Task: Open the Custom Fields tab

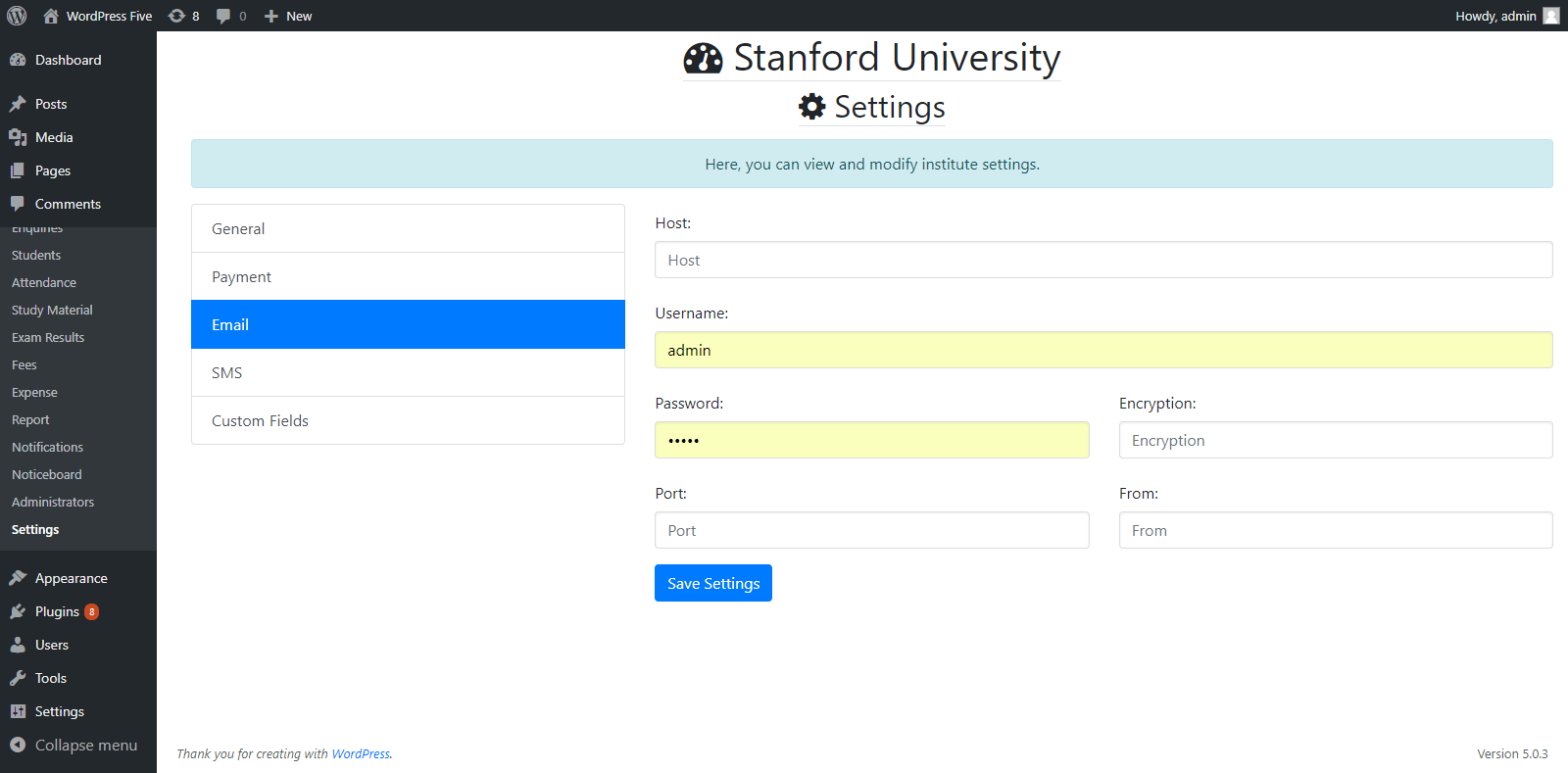Action: point(408,420)
